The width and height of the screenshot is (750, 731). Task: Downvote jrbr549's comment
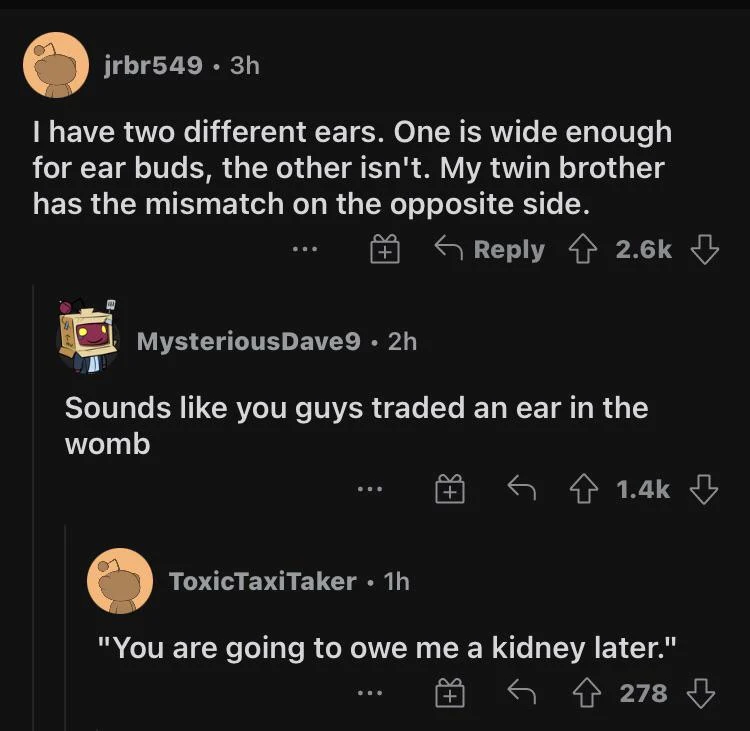pyautogui.click(x=706, y=249)
